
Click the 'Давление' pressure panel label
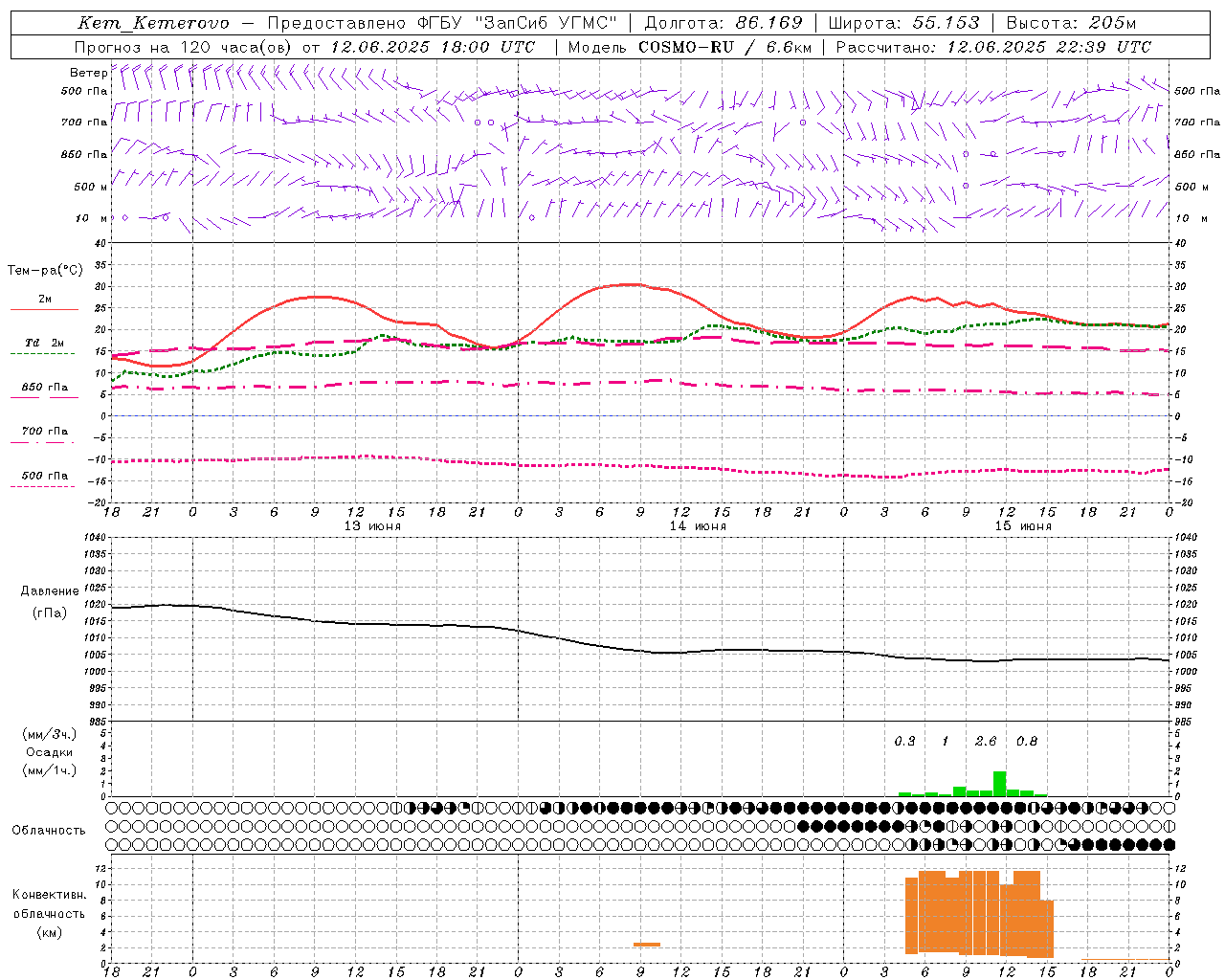(50, 591)
